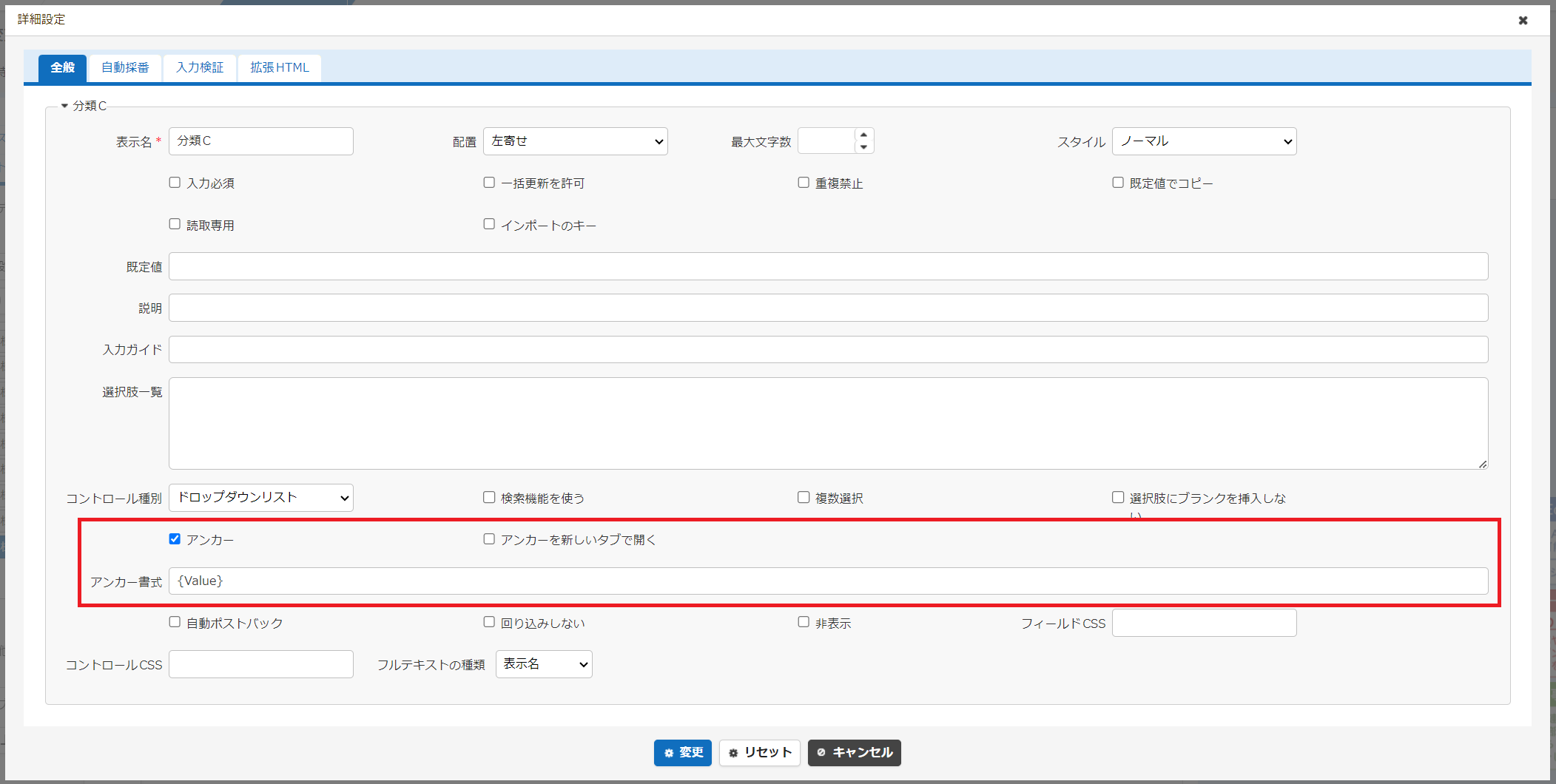Enable 検索機能を使う checkbox
Screen dimensions: 1556x784
tap(489, 497)
